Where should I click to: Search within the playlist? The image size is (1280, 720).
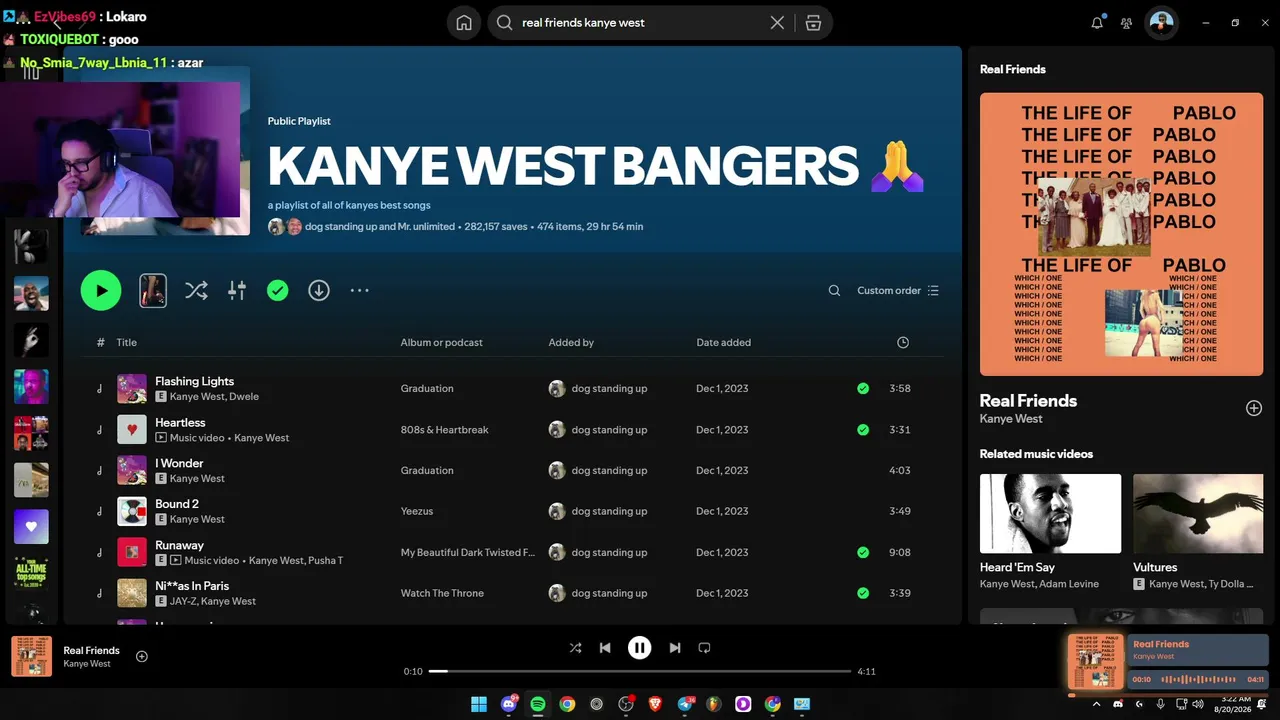pos(834,291)
